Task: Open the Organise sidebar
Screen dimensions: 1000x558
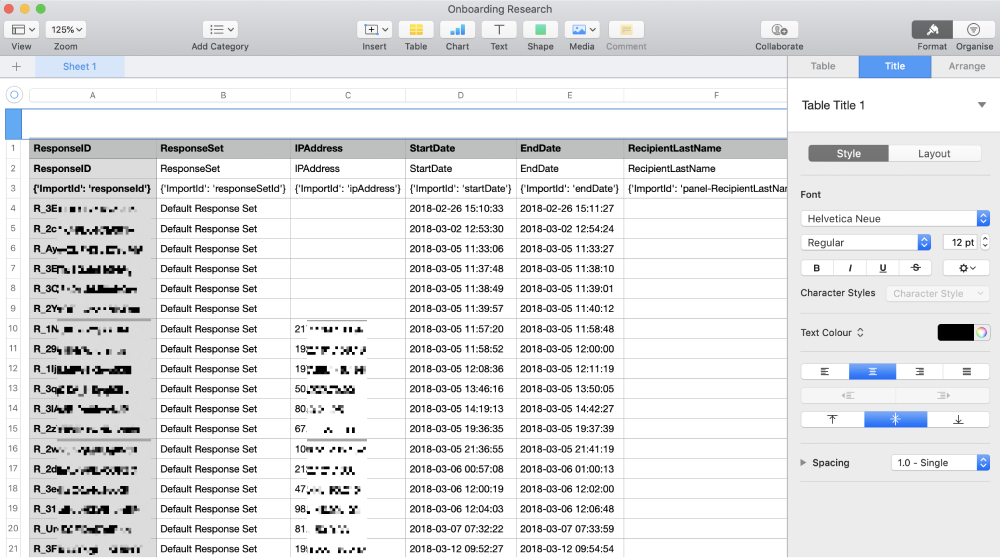Action: click(x=973, y=30)
